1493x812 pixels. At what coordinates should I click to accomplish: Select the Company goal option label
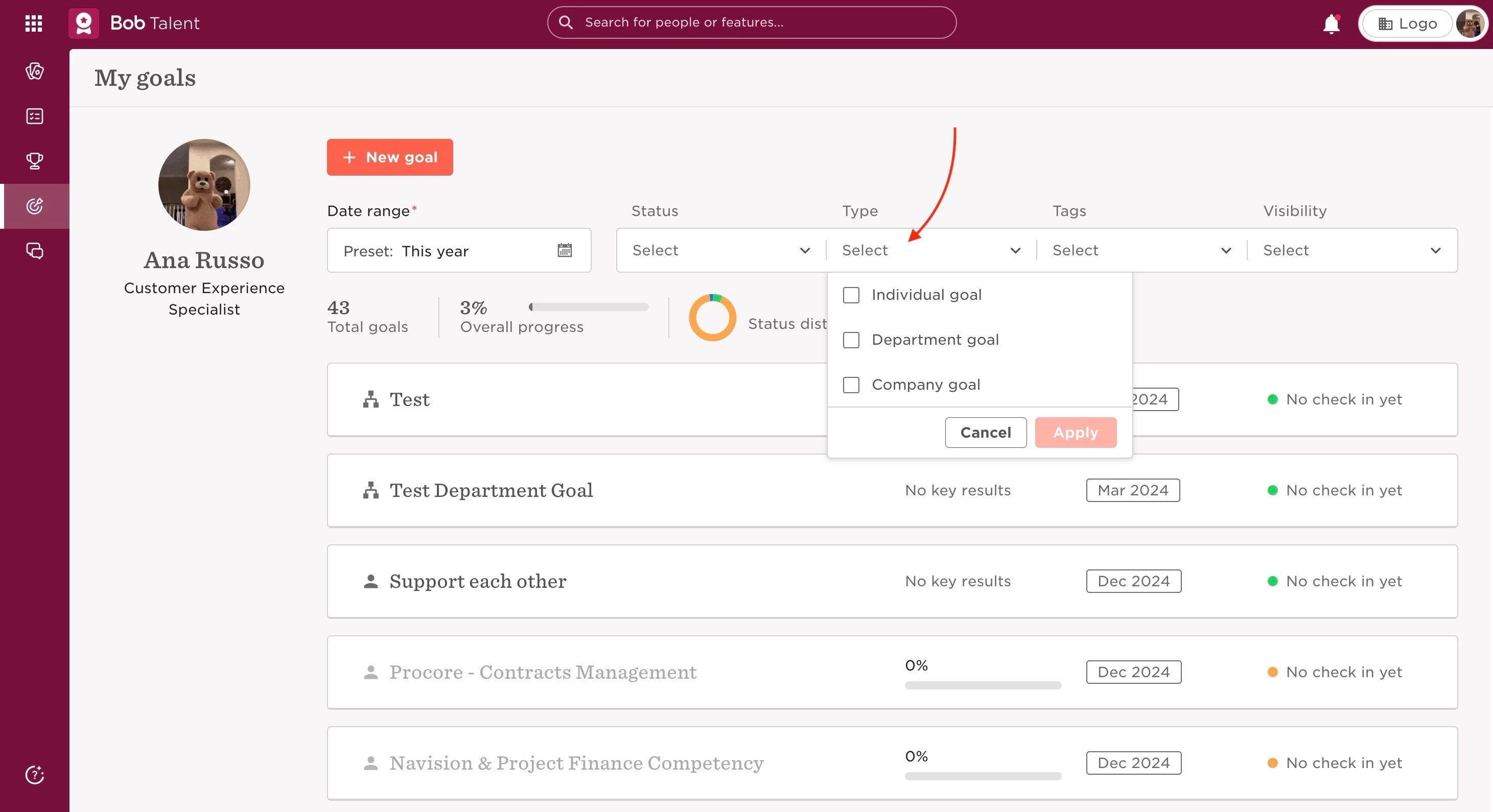coord(926,385)
